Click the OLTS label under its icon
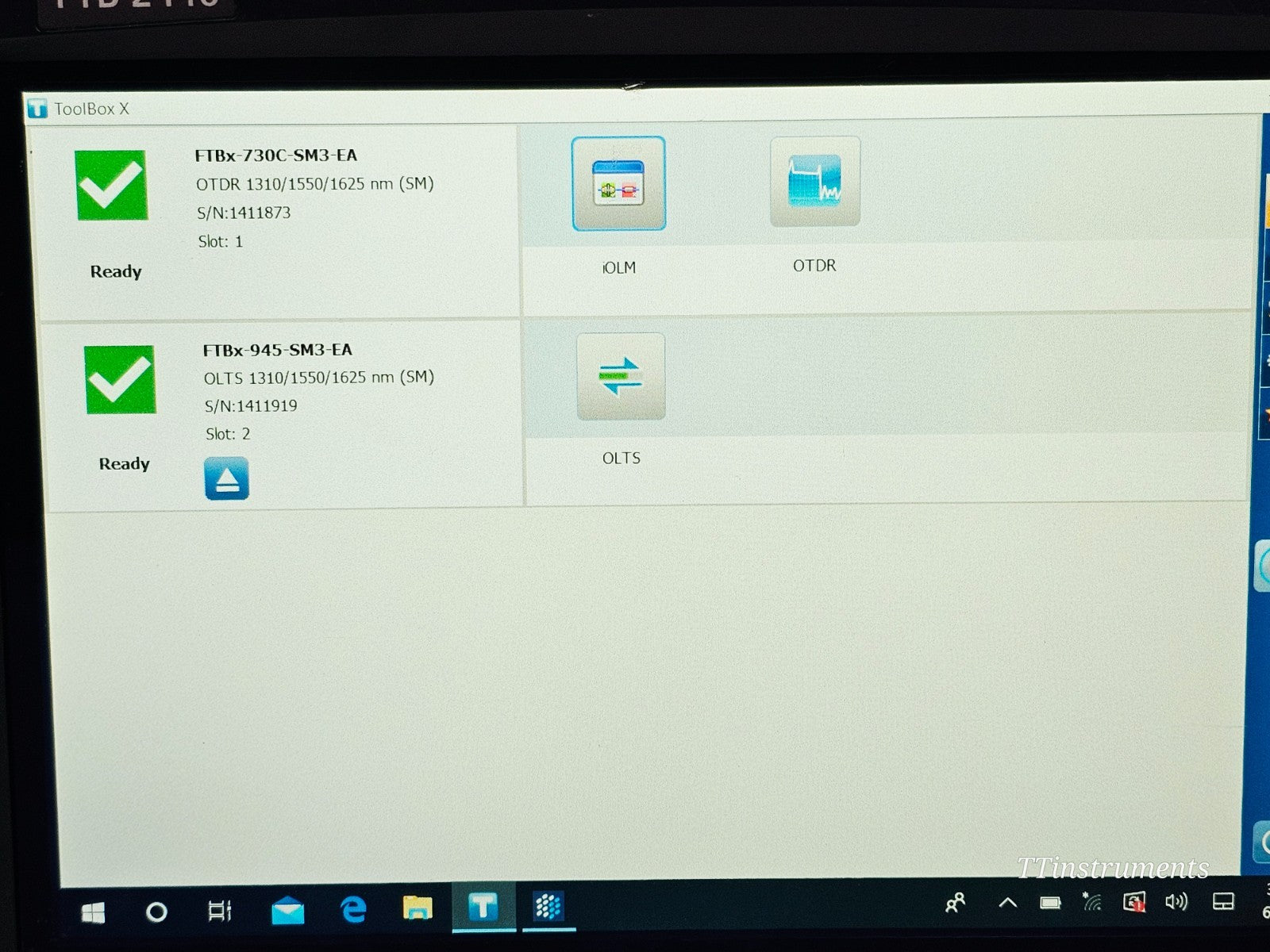The height and width of the screenshot is (952, 1270). (622, 459)
